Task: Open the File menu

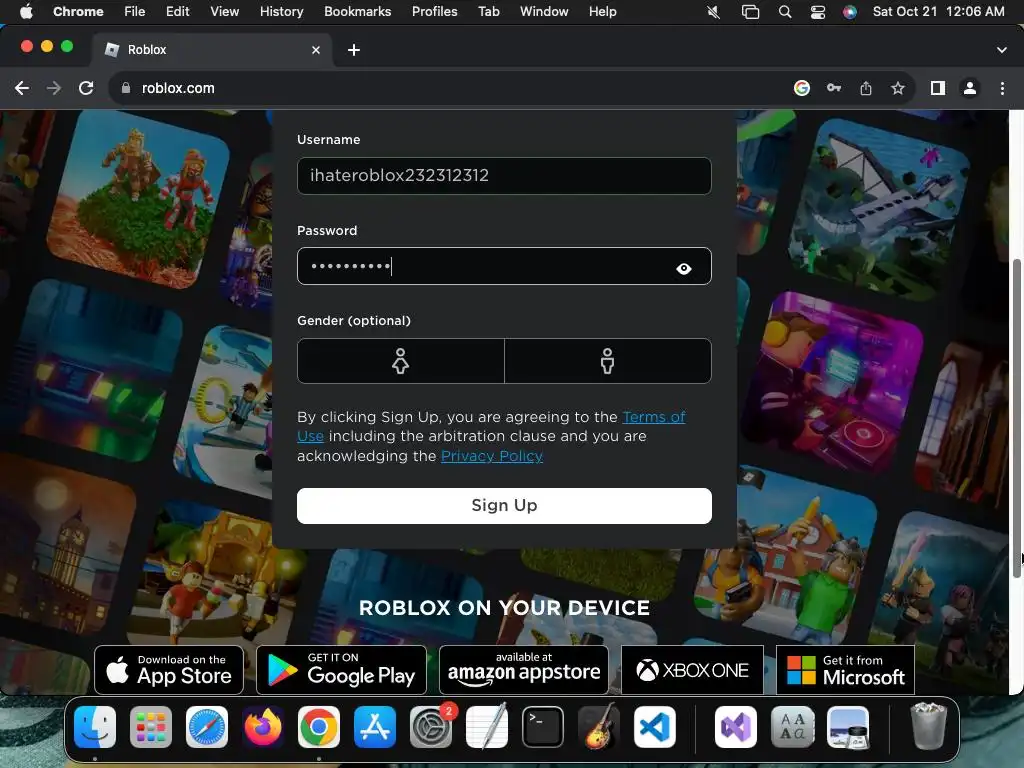Action: pos(135,12)
